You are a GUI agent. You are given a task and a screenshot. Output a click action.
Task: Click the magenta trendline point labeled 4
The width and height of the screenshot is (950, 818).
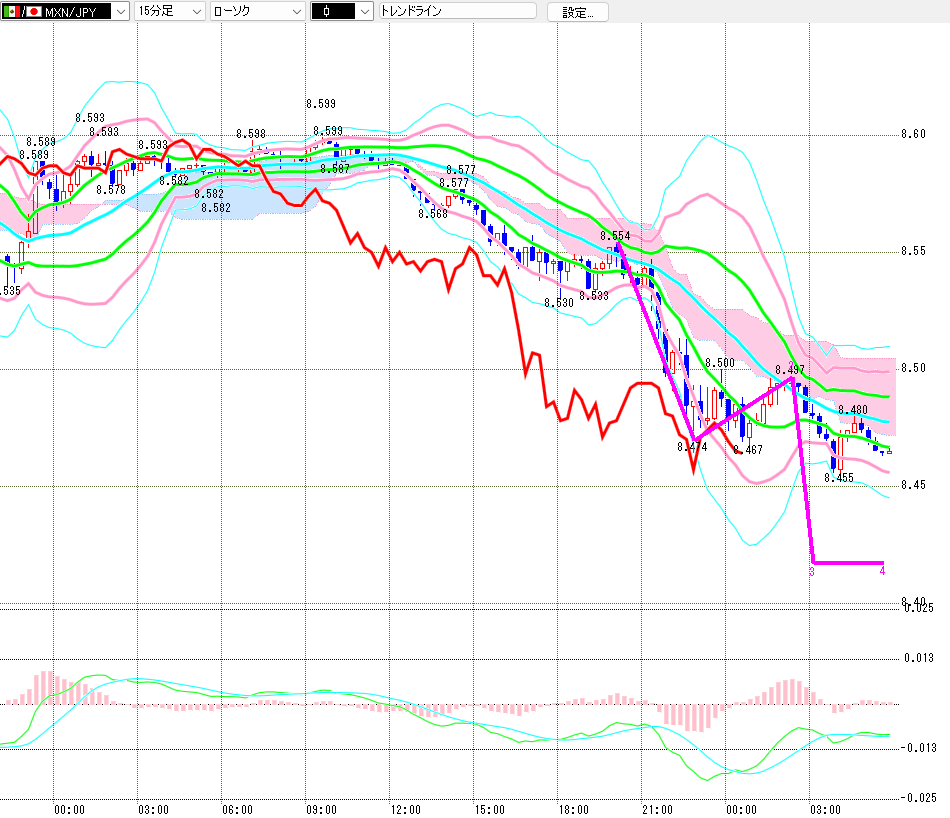882,571
